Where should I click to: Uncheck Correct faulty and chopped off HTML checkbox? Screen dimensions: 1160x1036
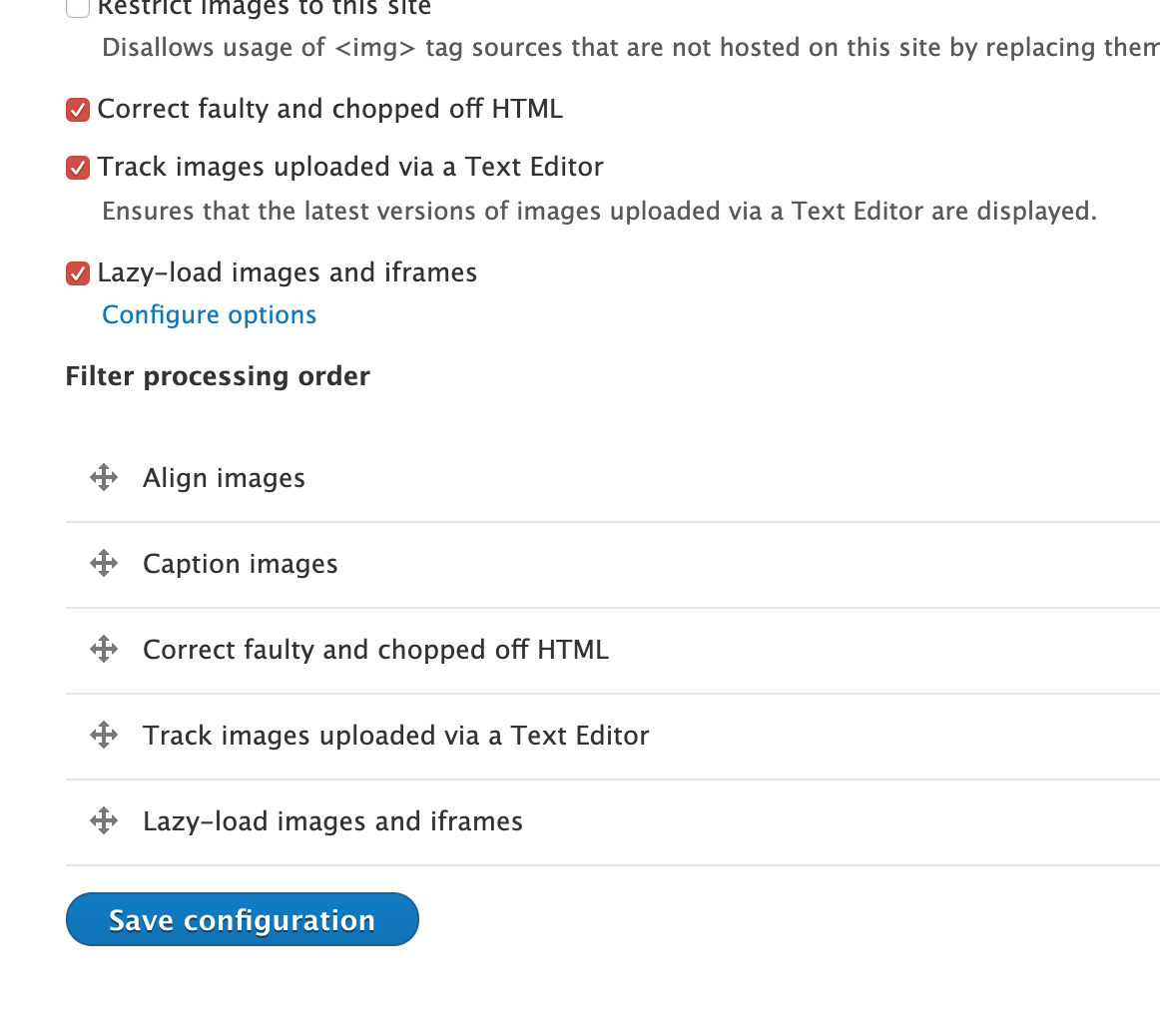tap(78, 110)
